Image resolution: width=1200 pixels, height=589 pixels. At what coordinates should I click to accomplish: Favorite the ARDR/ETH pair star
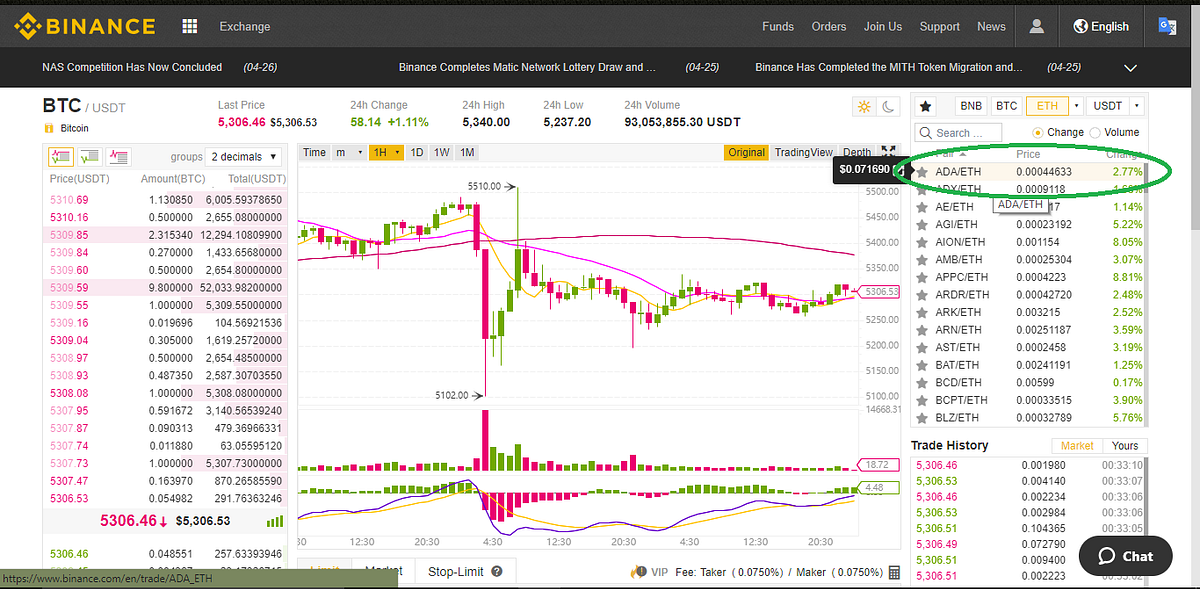[922, 295]
